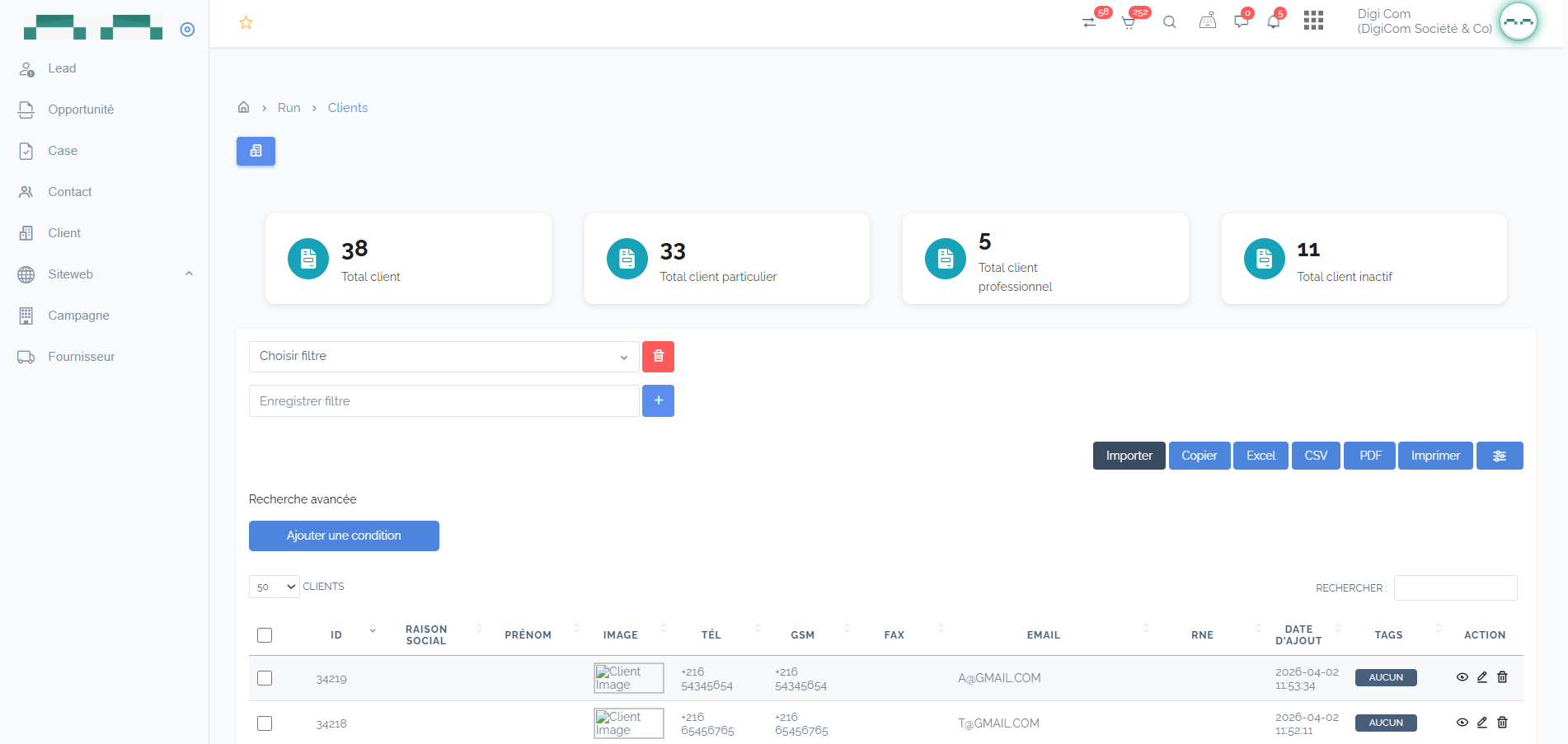Open the shopping cart icon
The image size is (1568, 744).
pyautogui.click(x=1129, y=22)
